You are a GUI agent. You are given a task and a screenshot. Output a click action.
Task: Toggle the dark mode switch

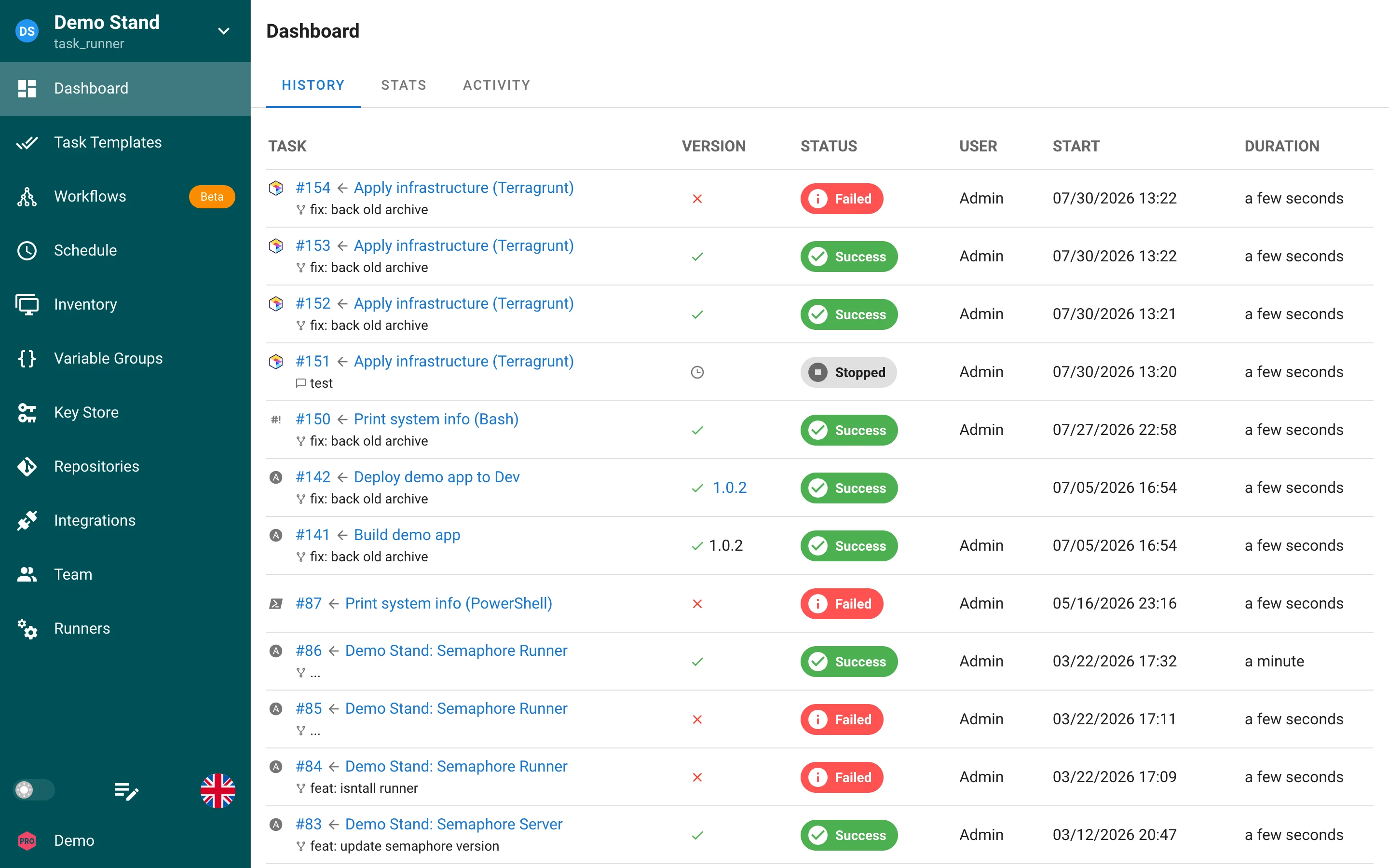point(34,790)
